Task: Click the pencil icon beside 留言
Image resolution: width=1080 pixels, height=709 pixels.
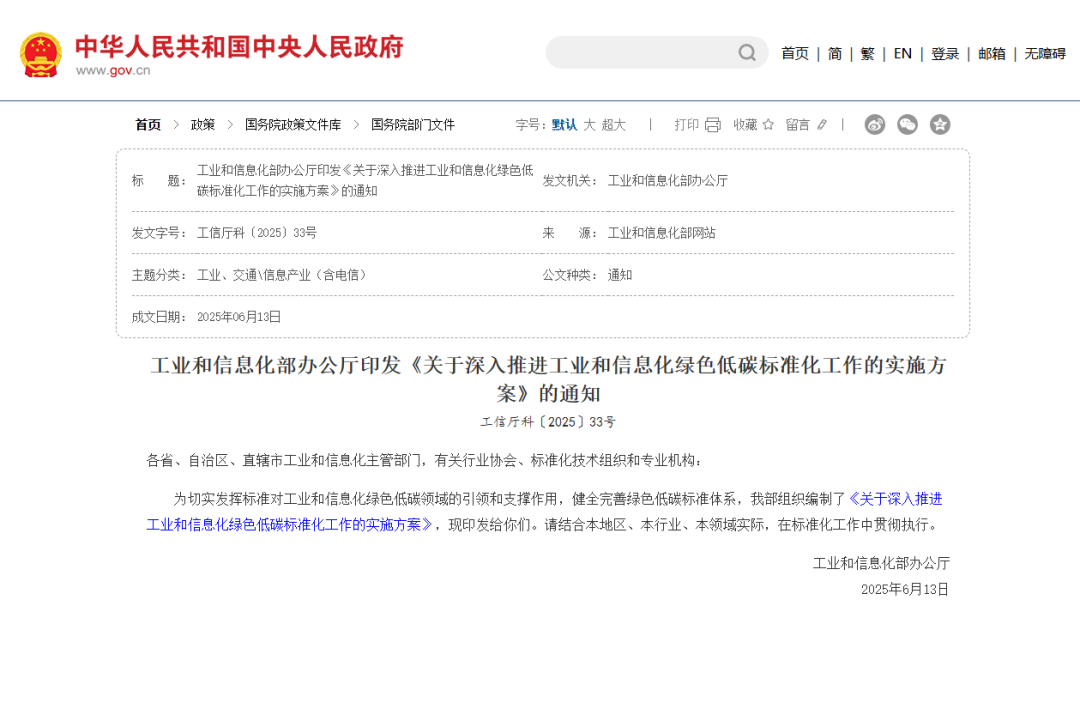Action: point(821,124)
